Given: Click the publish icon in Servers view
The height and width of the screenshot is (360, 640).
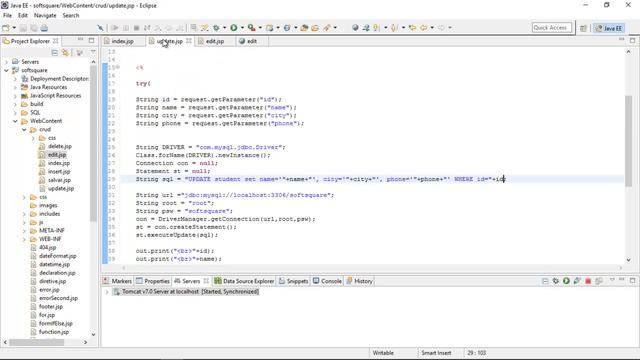Looking at the screenshot, I should click(599, 281).
